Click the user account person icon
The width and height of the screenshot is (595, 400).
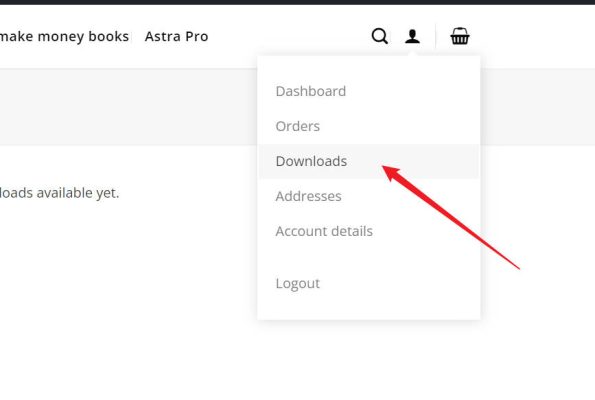click(x=412, y=36)
